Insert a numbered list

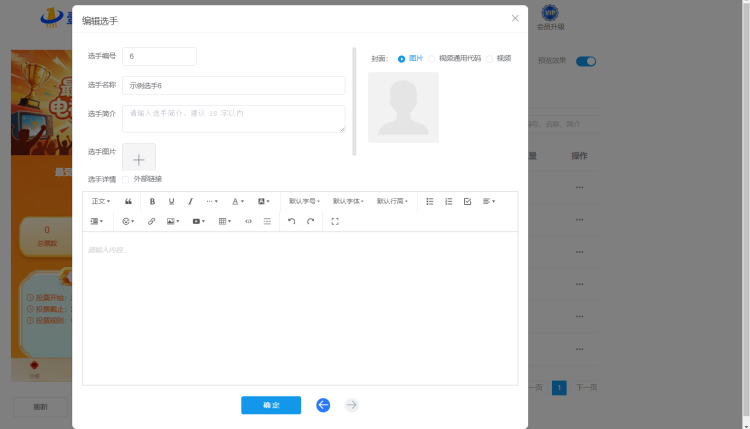[x=449, y=201]
